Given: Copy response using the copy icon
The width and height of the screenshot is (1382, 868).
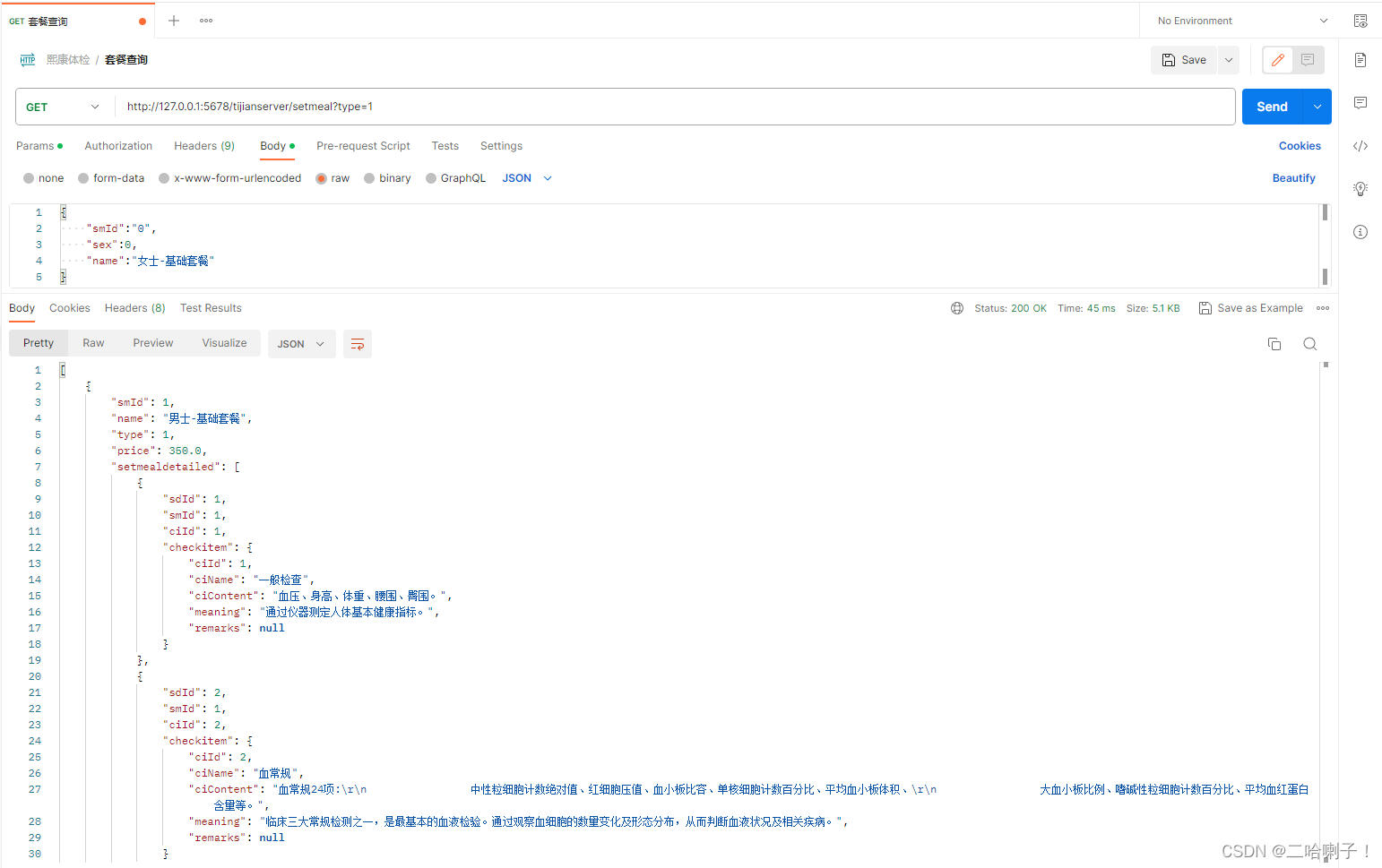Looking at the screenshot, I should [x=1274, y=344].
